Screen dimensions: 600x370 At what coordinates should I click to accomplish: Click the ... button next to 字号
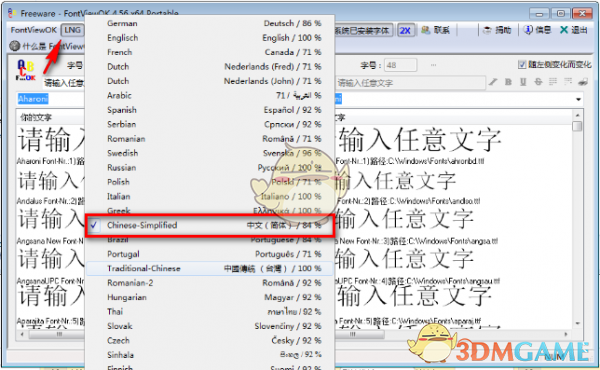(x=433, y=65)
